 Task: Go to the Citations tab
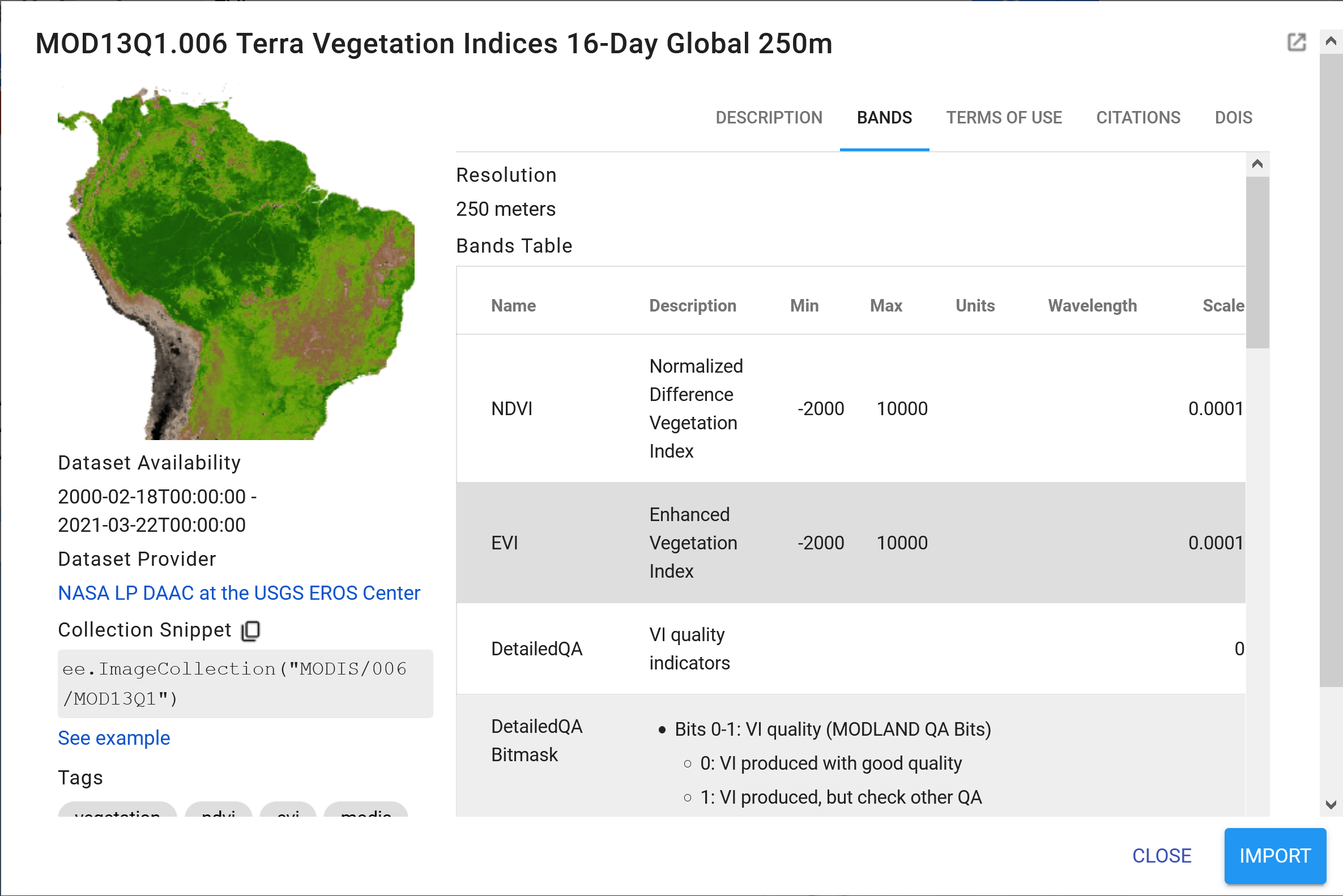(1138, 118)
